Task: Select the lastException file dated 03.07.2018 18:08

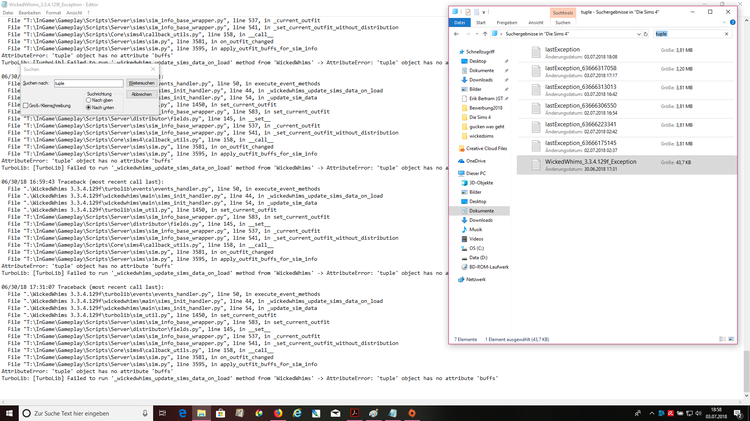Action: click(627, 53)
